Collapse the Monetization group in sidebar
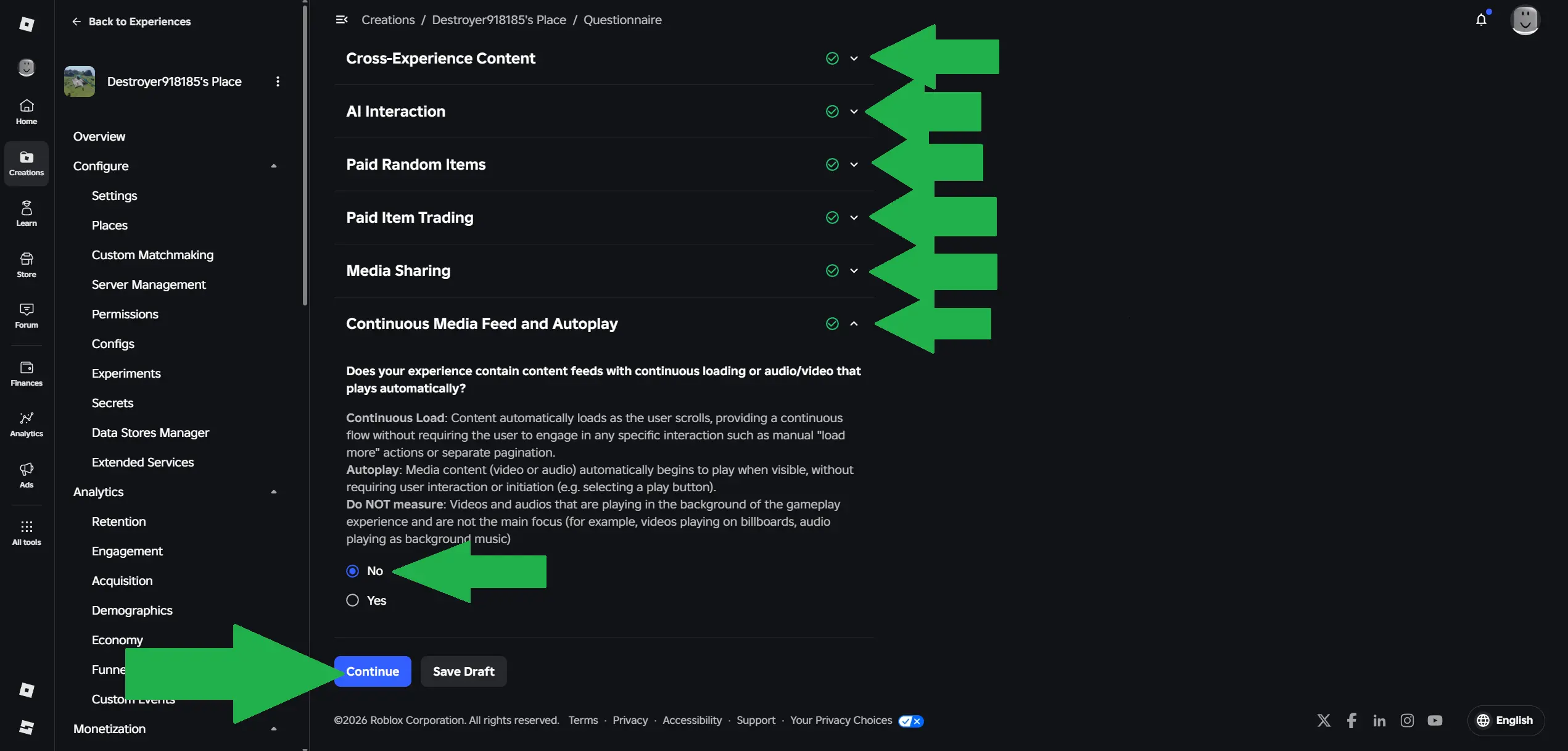Screen dimensions: 1568x751 (x=273, y=729)
